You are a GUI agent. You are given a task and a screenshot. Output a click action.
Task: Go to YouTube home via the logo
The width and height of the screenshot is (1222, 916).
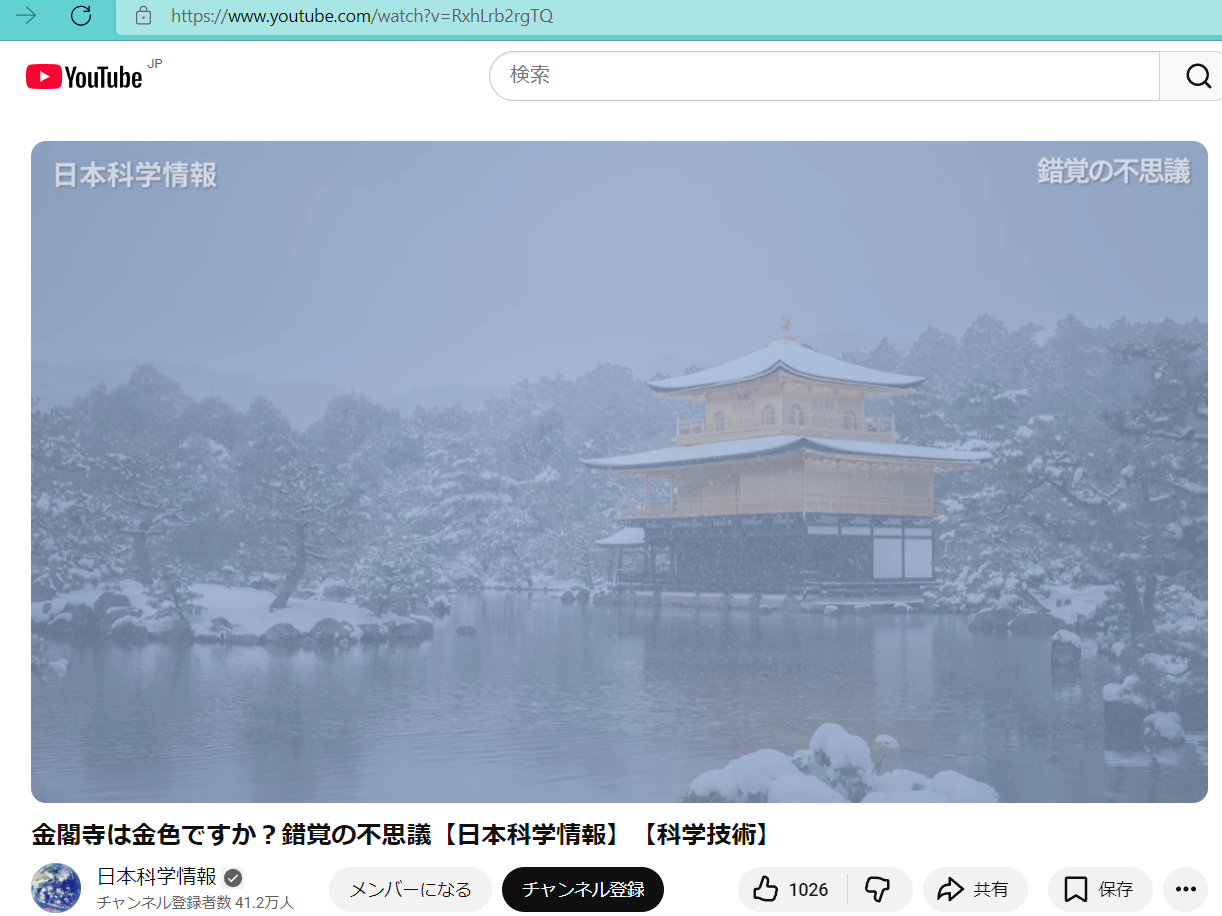pyautogui.click(x=85, y=77)
